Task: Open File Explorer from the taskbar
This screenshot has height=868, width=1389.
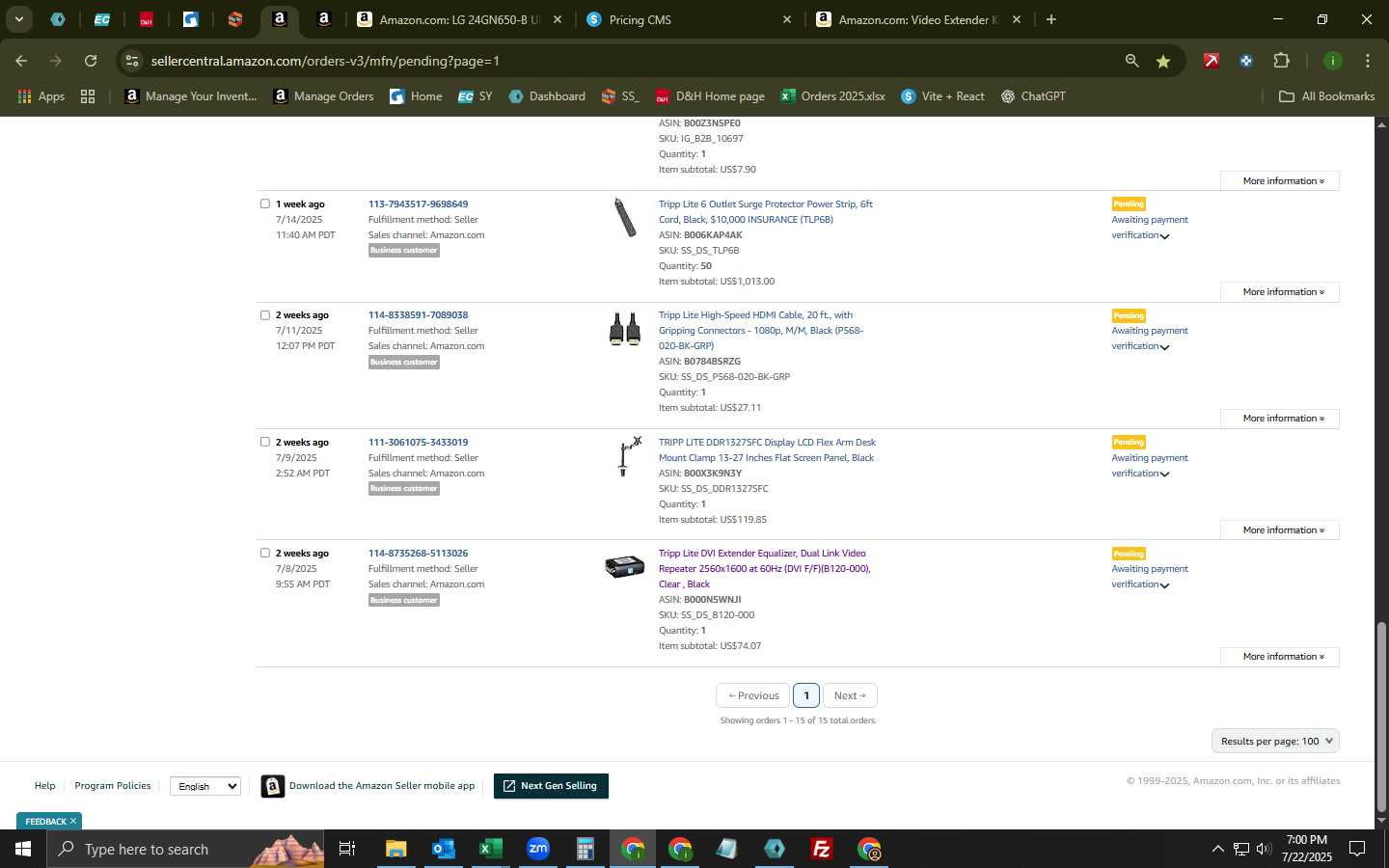Action: pos(395,849)
